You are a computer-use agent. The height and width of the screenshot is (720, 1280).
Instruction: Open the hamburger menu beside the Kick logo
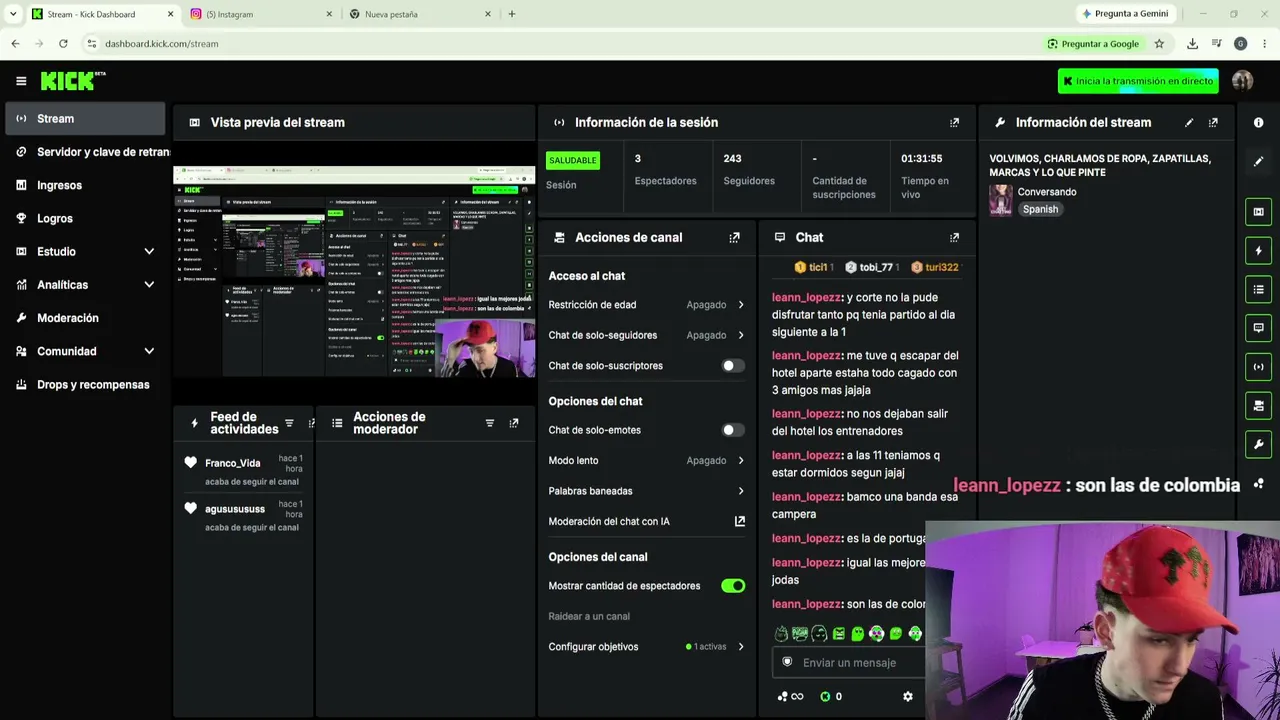point(21,81)
